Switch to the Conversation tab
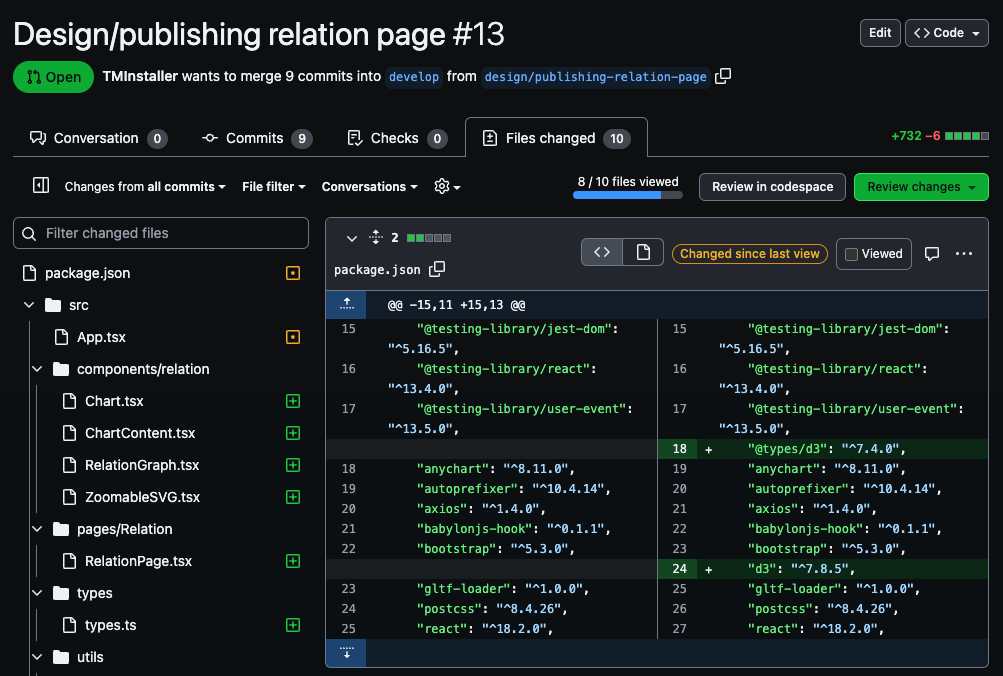 99,138
